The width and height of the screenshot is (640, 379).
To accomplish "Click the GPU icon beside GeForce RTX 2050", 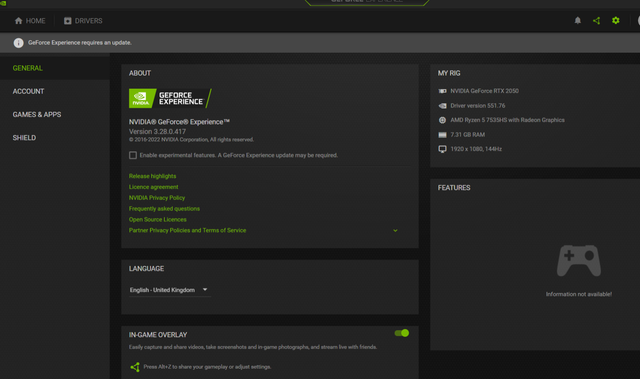I will (x=442, y=91).
